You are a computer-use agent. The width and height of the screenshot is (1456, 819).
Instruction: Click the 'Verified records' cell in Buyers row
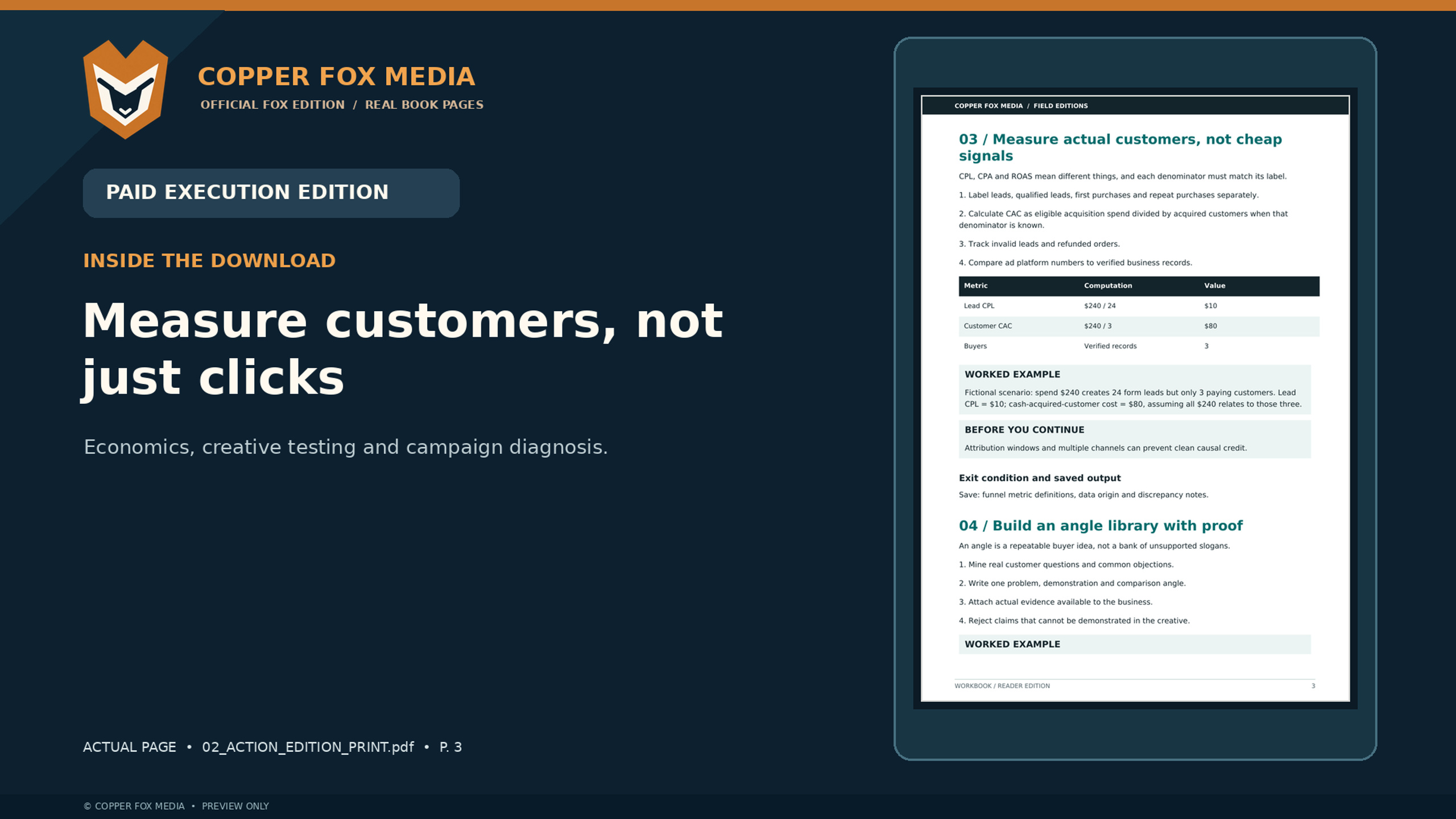click(x=1110, y=346)
